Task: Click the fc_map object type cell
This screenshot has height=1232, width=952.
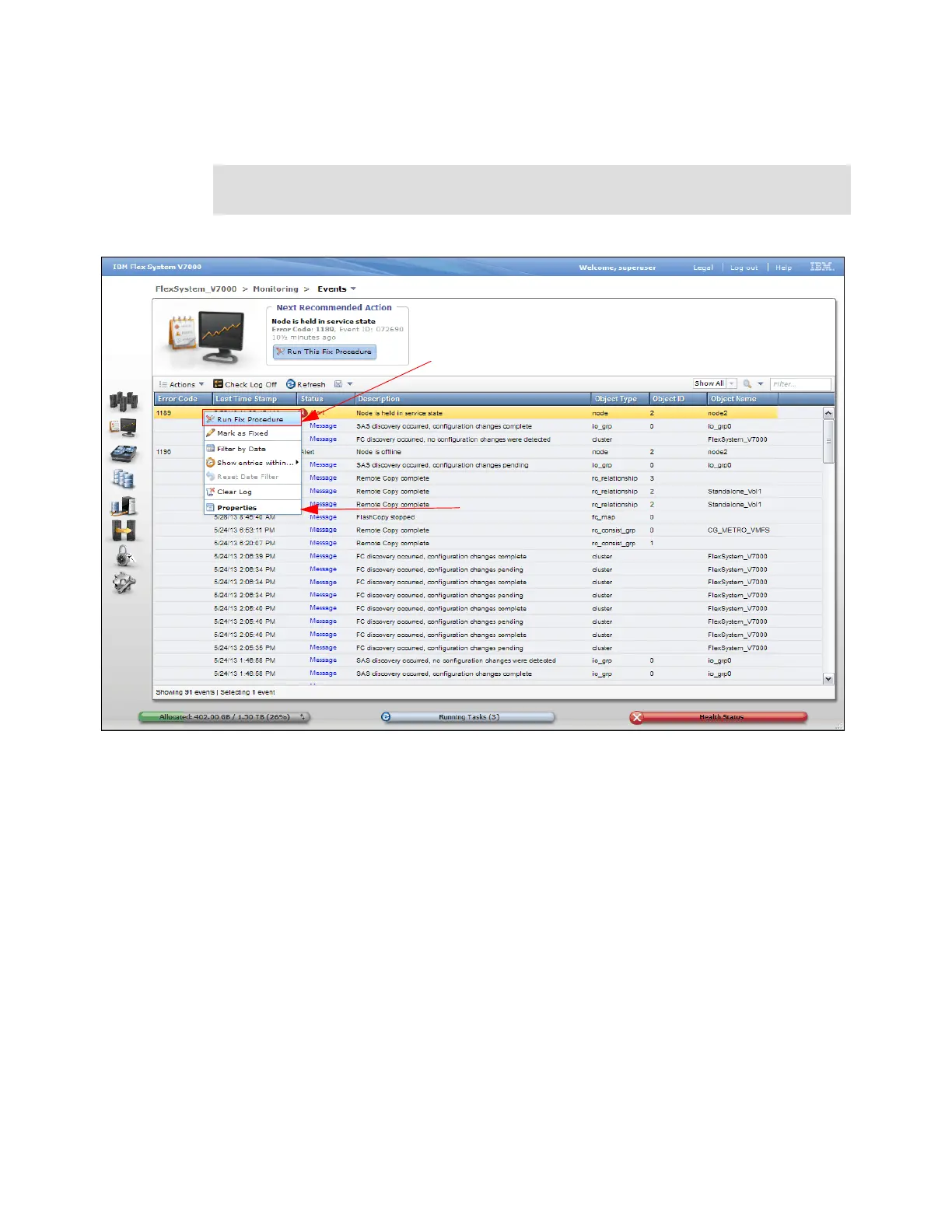Action: point(604,517)
